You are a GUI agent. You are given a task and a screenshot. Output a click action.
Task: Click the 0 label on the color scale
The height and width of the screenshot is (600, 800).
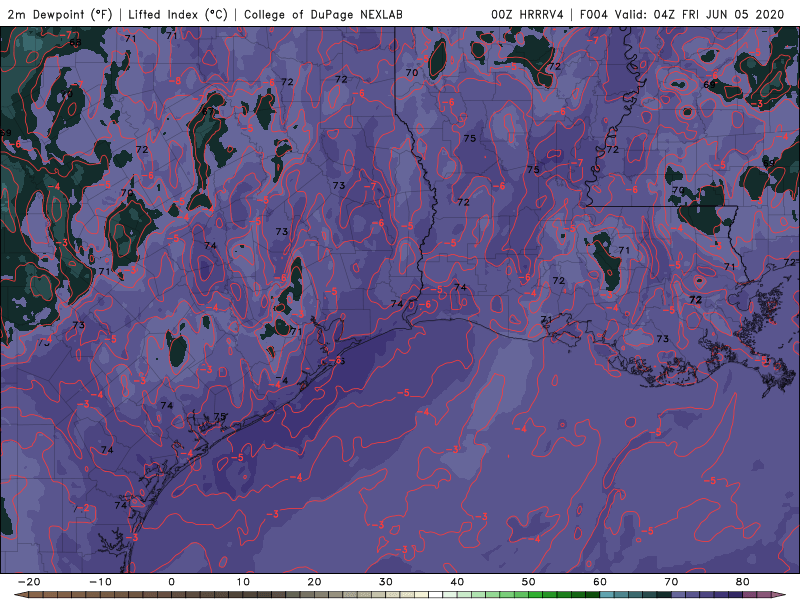tap(171, 582)
